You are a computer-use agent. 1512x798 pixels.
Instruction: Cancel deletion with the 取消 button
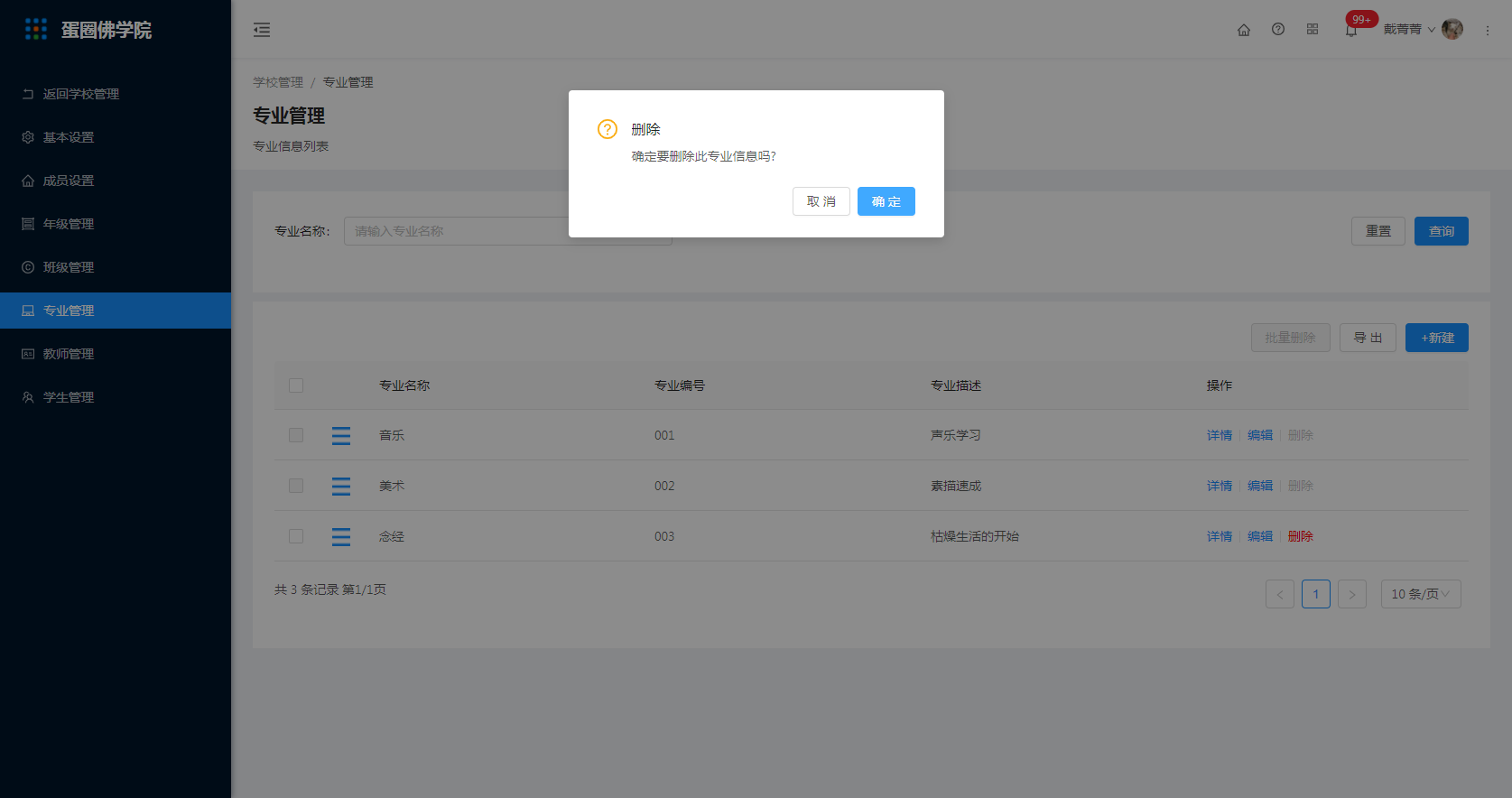click(x=821, y=201)
